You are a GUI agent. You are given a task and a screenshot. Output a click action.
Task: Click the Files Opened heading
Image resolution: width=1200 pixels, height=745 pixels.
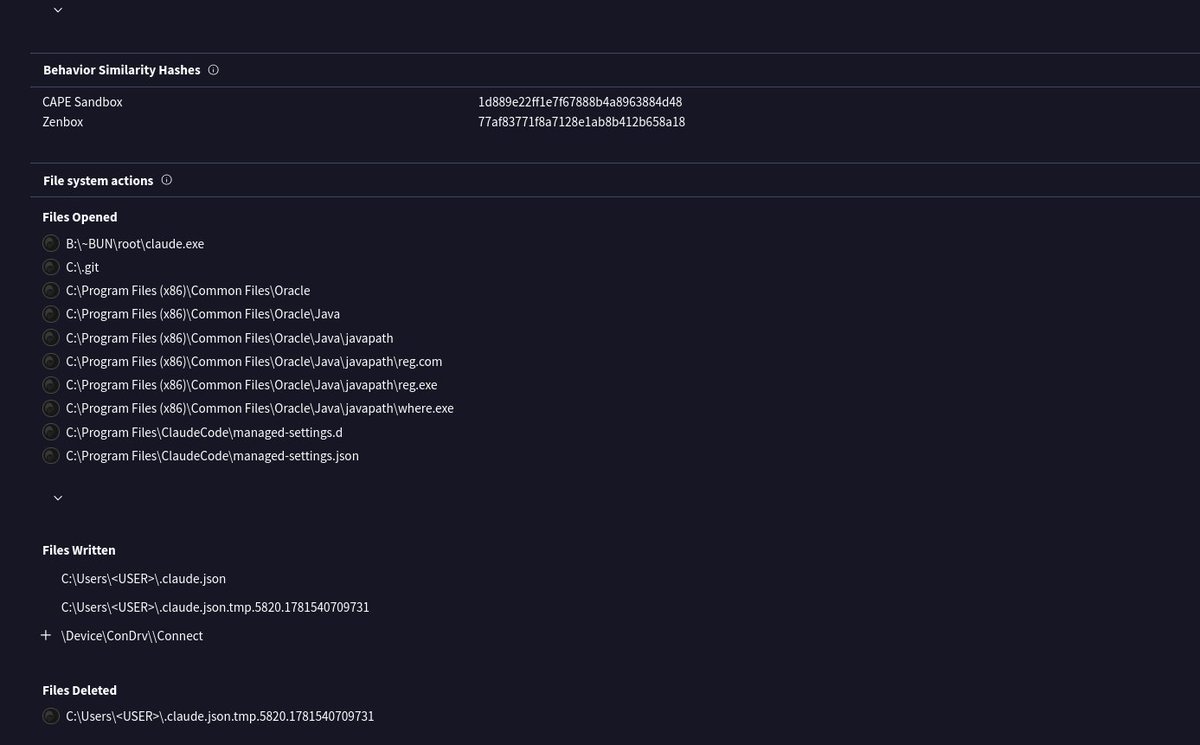tap(80, 217)
